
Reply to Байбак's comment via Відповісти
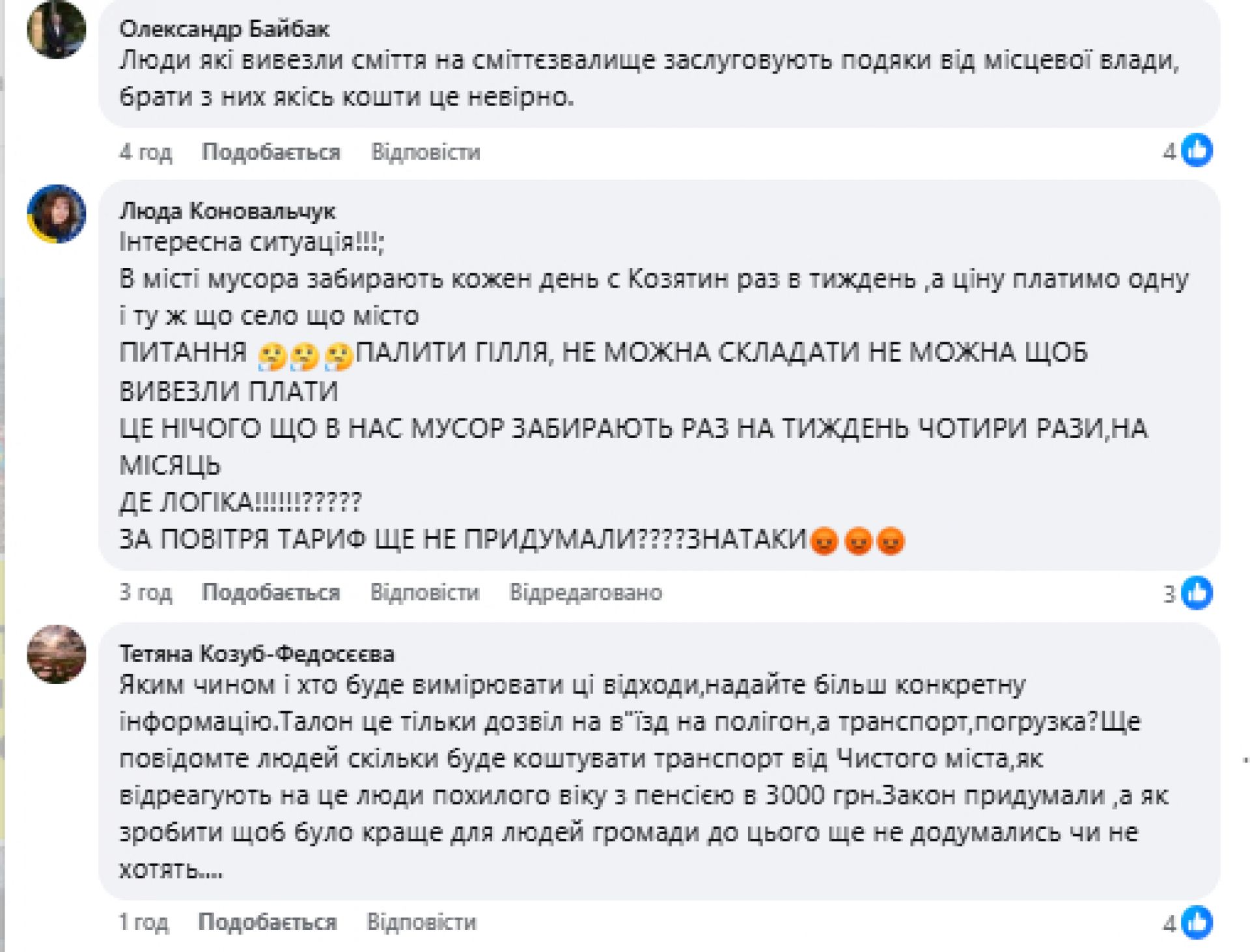(425, 152)
